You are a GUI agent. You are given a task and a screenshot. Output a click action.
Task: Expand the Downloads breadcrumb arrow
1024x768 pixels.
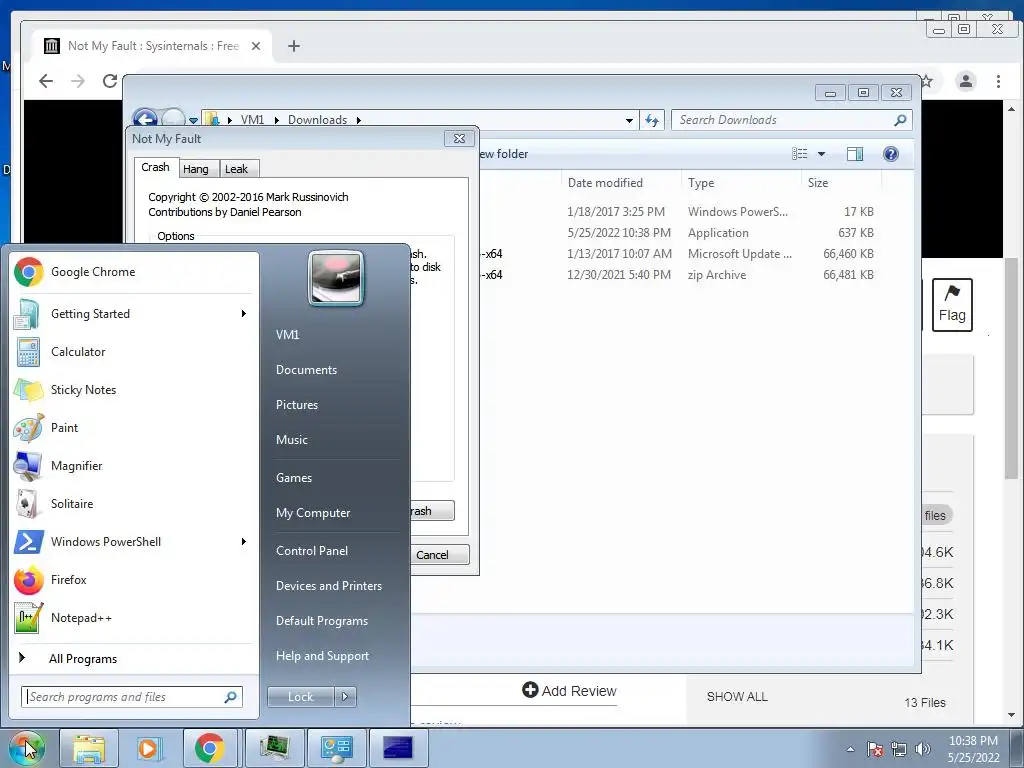[x=359, y=120]
